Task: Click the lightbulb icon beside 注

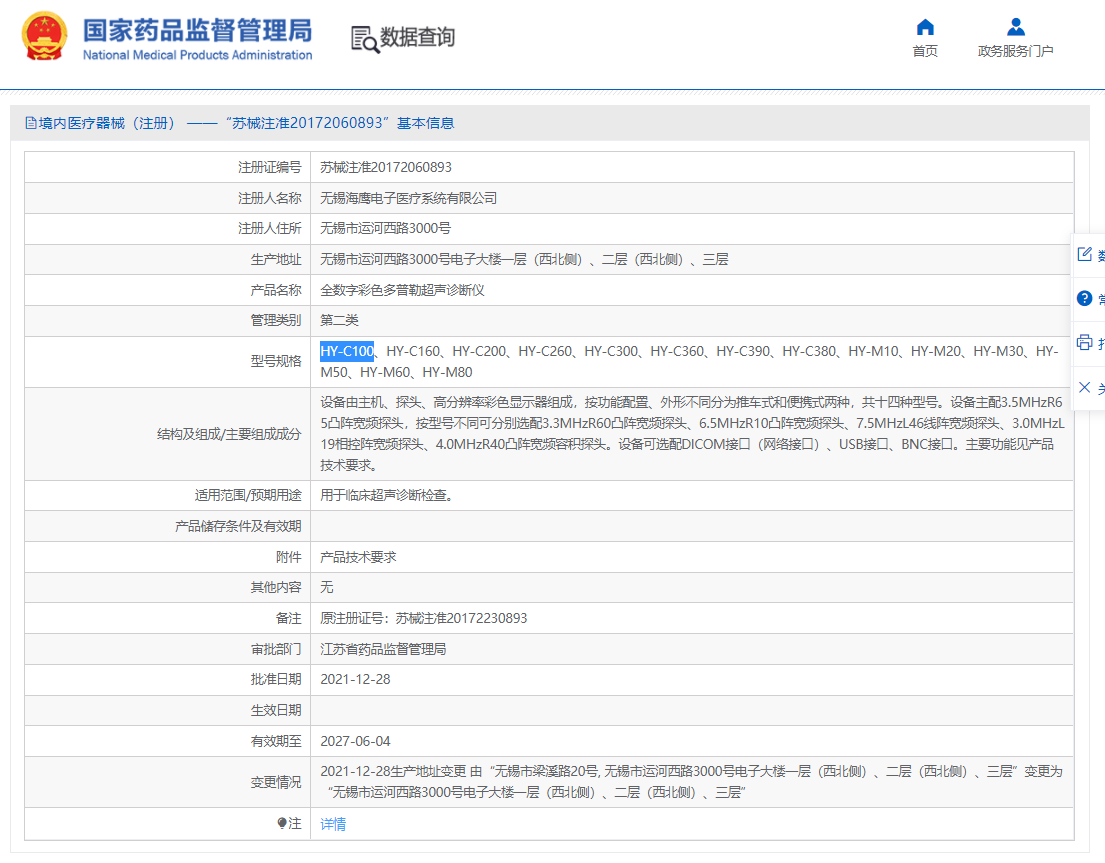Action: pos(282,823)
